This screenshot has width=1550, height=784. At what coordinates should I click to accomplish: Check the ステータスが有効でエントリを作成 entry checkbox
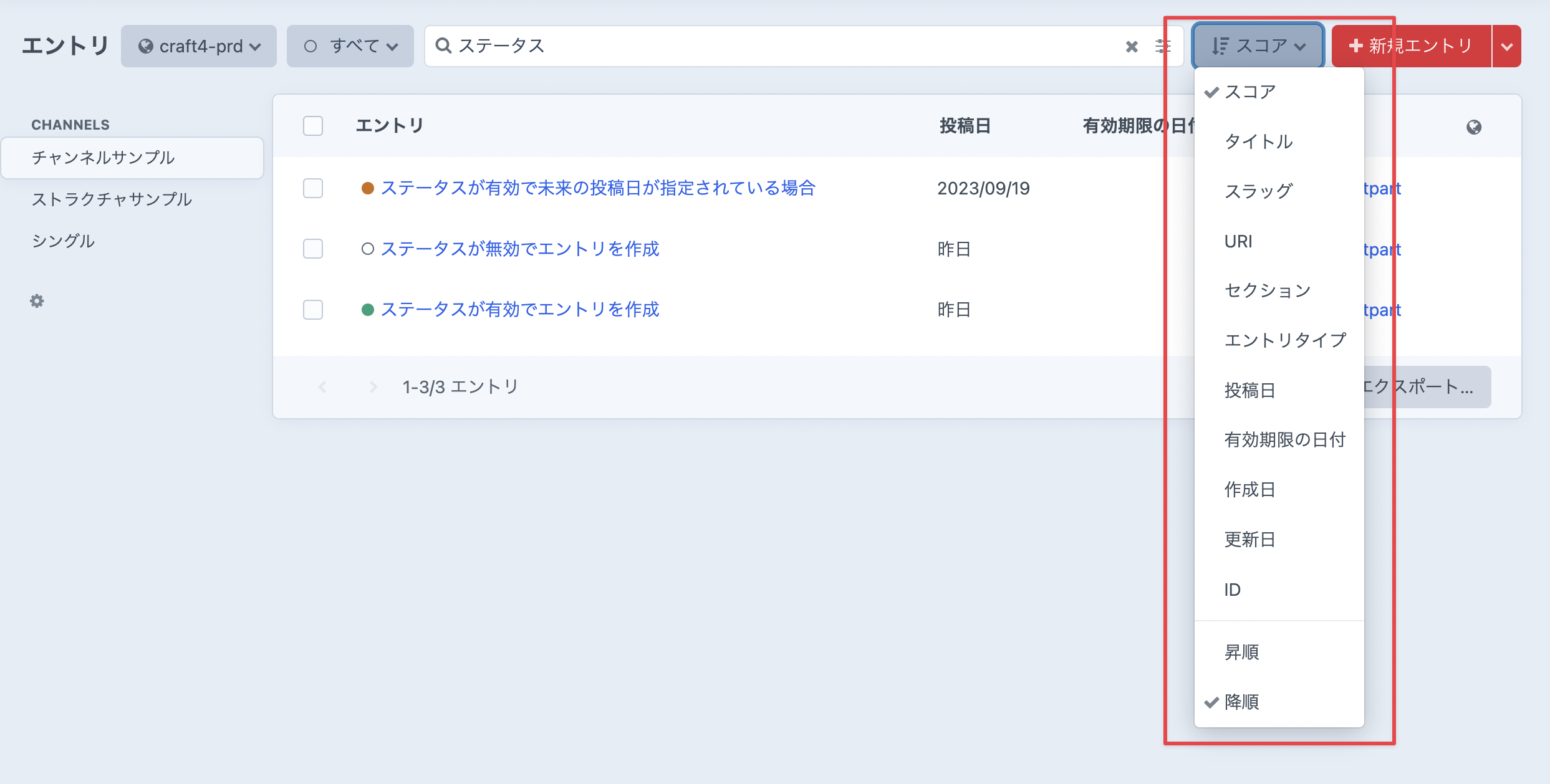[313, 310]
